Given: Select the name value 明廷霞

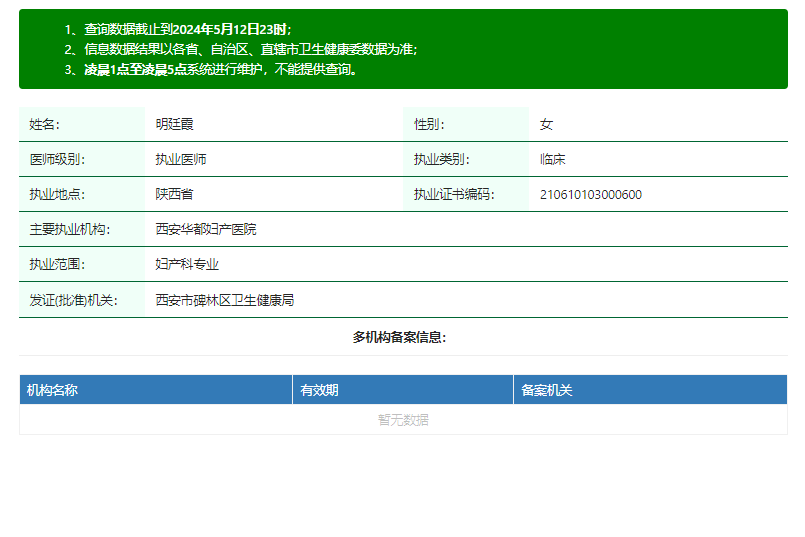Looking at the screenshot, I should coord(175,124).
